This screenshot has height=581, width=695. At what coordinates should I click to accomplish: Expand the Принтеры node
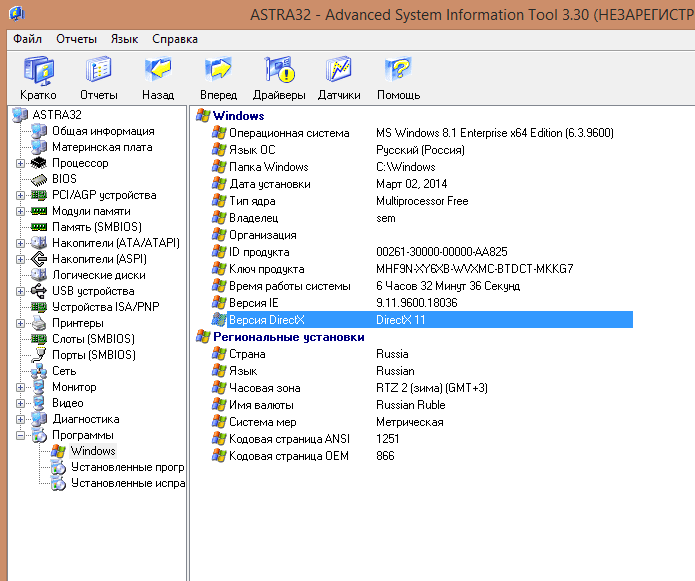click(x=20, y=323)
